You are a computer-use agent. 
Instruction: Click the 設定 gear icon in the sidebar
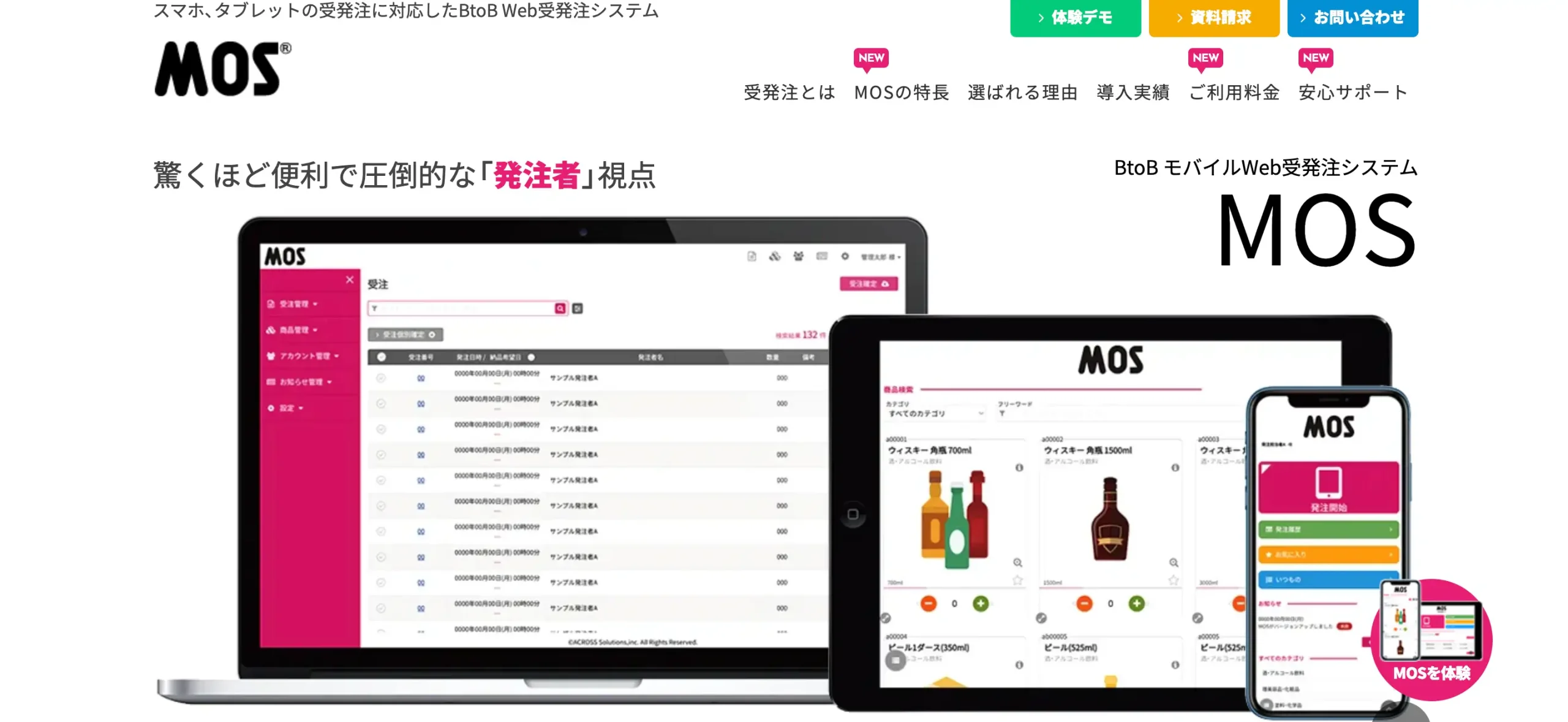pyautogui.click(x=271, y=407)
